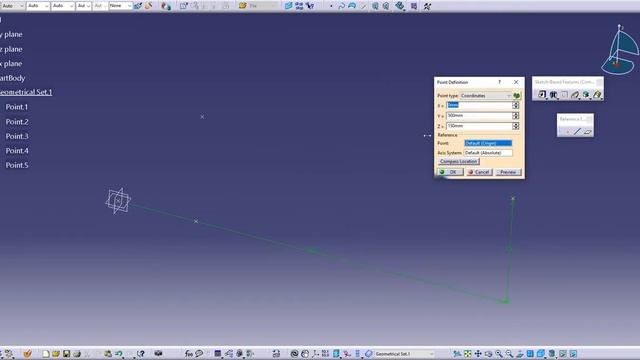Click into the X coordinate field
Screen dimensions: 640x360
pyautogui.click(x=479, y=105)
